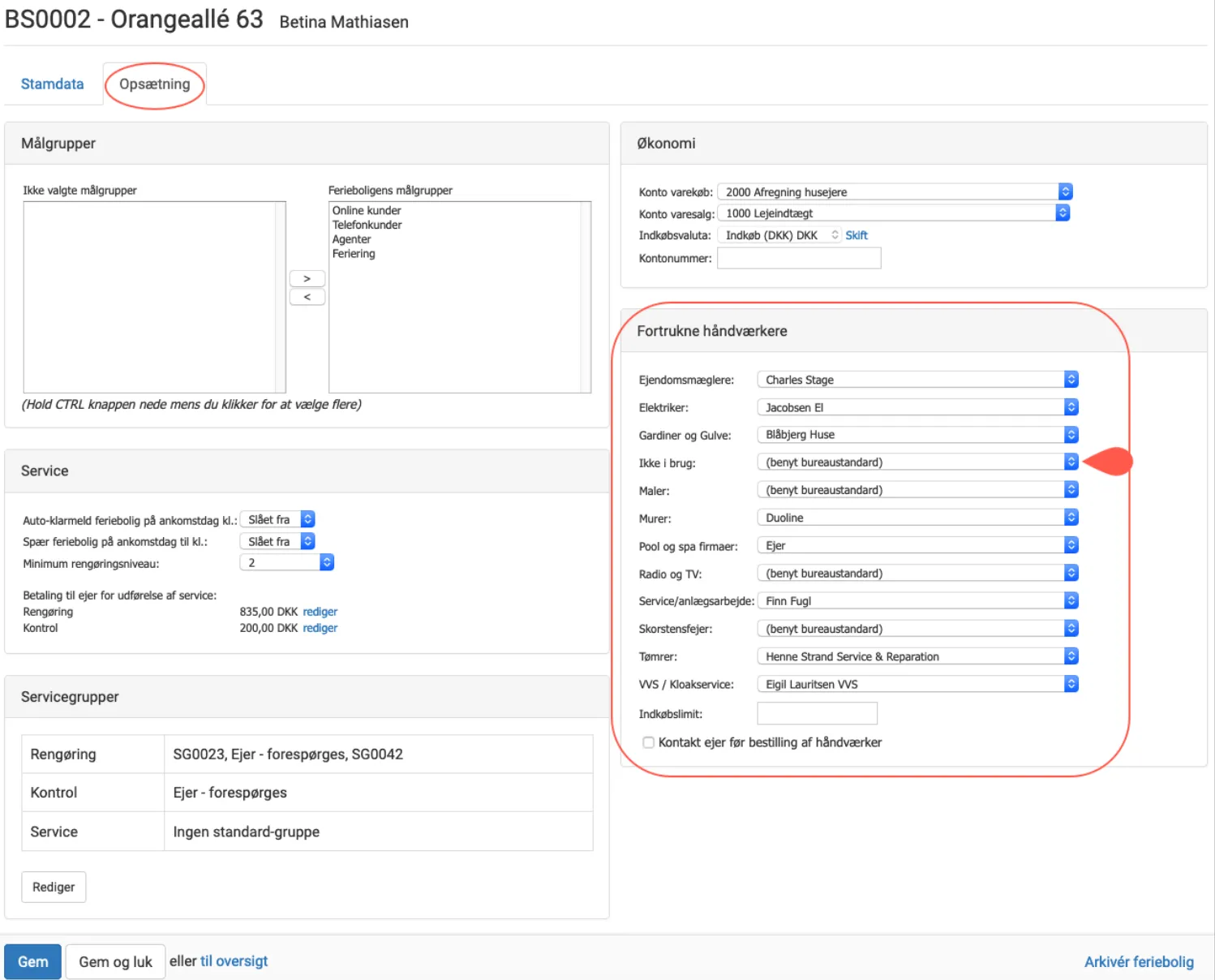
Task: Open the Tømrer dropdown
Action: click(x=917, y=656)
